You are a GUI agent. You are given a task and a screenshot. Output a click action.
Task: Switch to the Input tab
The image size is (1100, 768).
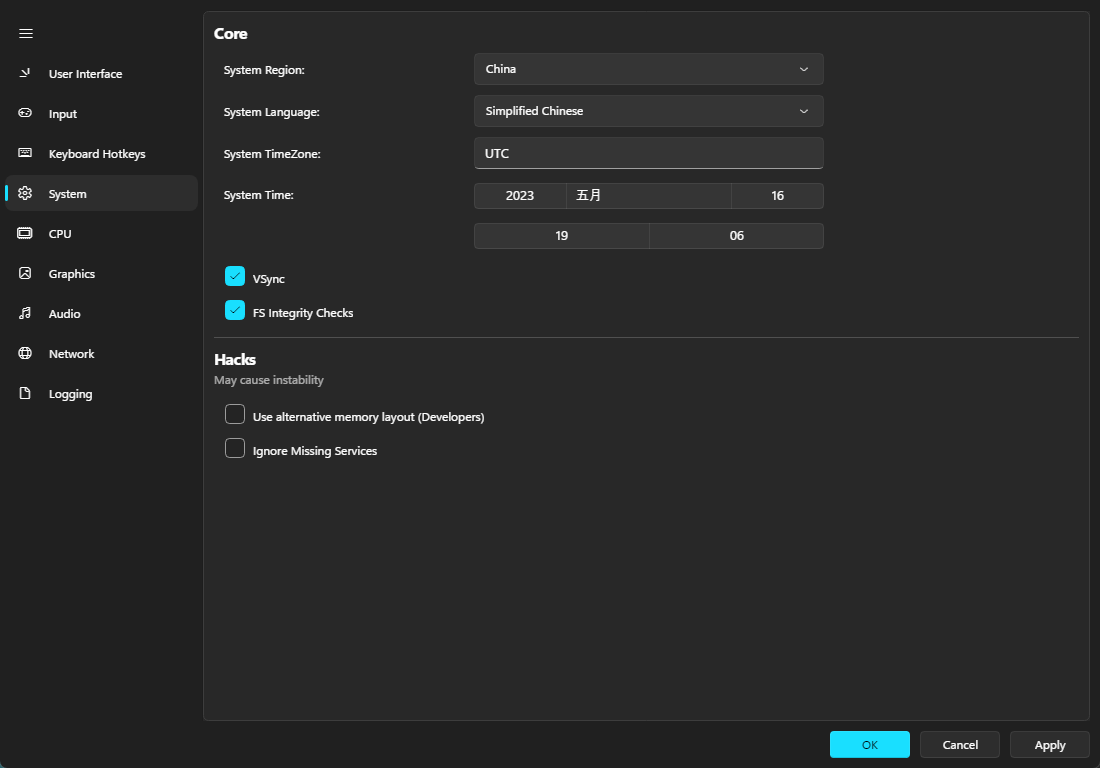pos(102,114)
